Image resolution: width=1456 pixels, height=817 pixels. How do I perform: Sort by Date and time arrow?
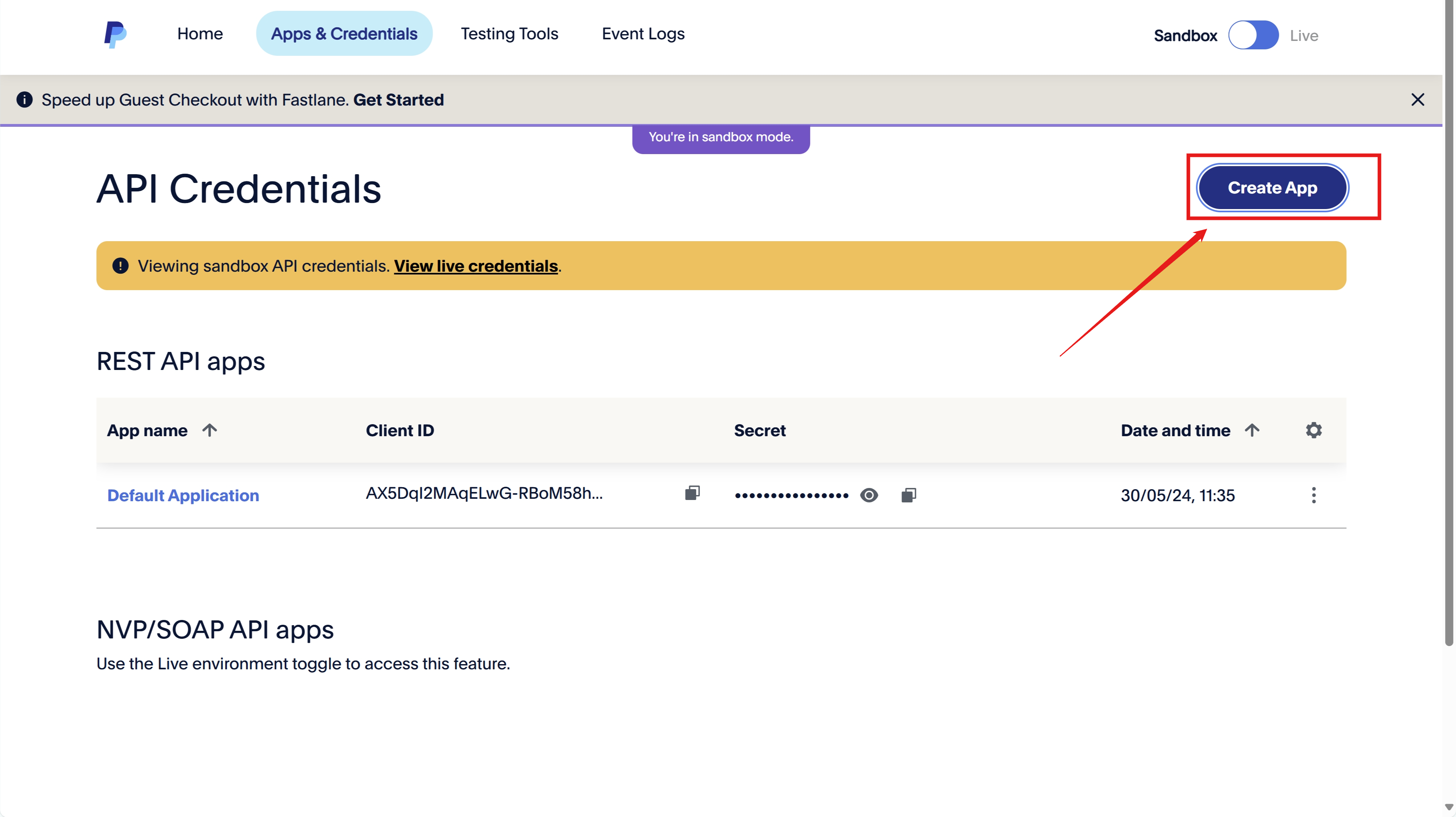pos(1252,431)
